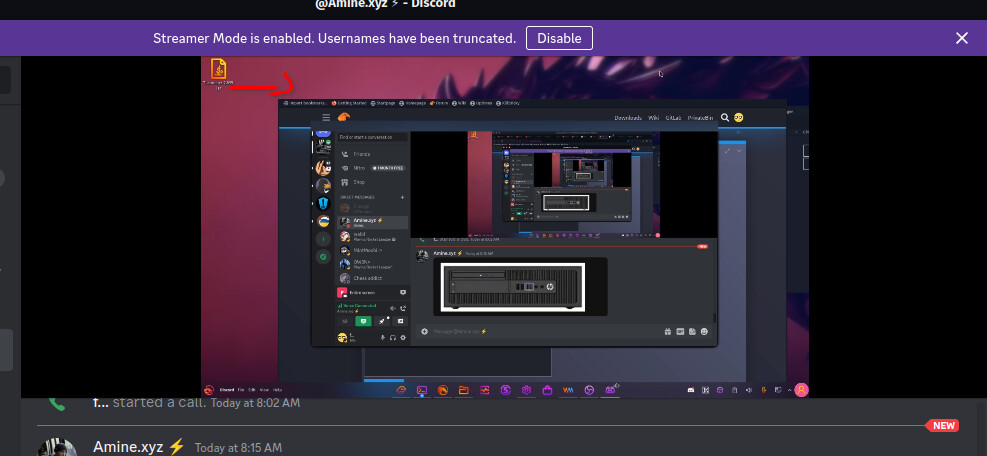Screen dimensions: 987x456
Task: Expand hidden tray icons chevron in stream
Action: (789, 390)
